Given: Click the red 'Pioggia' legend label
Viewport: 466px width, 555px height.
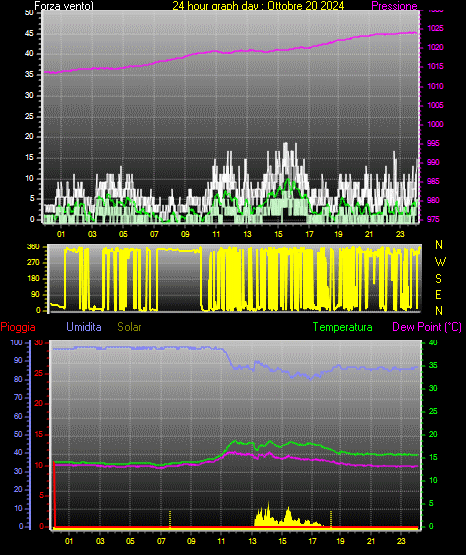Looking at the screenshot, I should click(x=18, y=327).
